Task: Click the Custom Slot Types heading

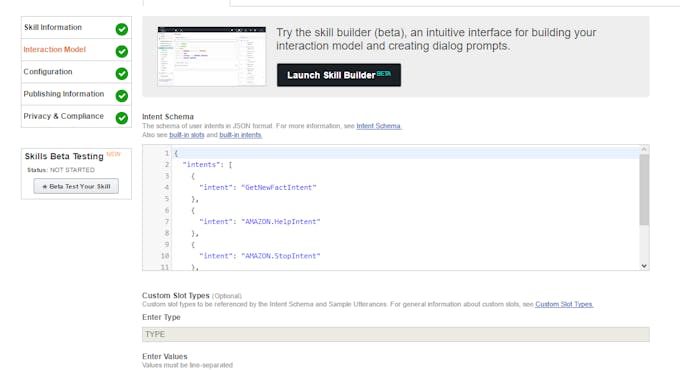Action: pyautogui.click(x=176, y=295)
